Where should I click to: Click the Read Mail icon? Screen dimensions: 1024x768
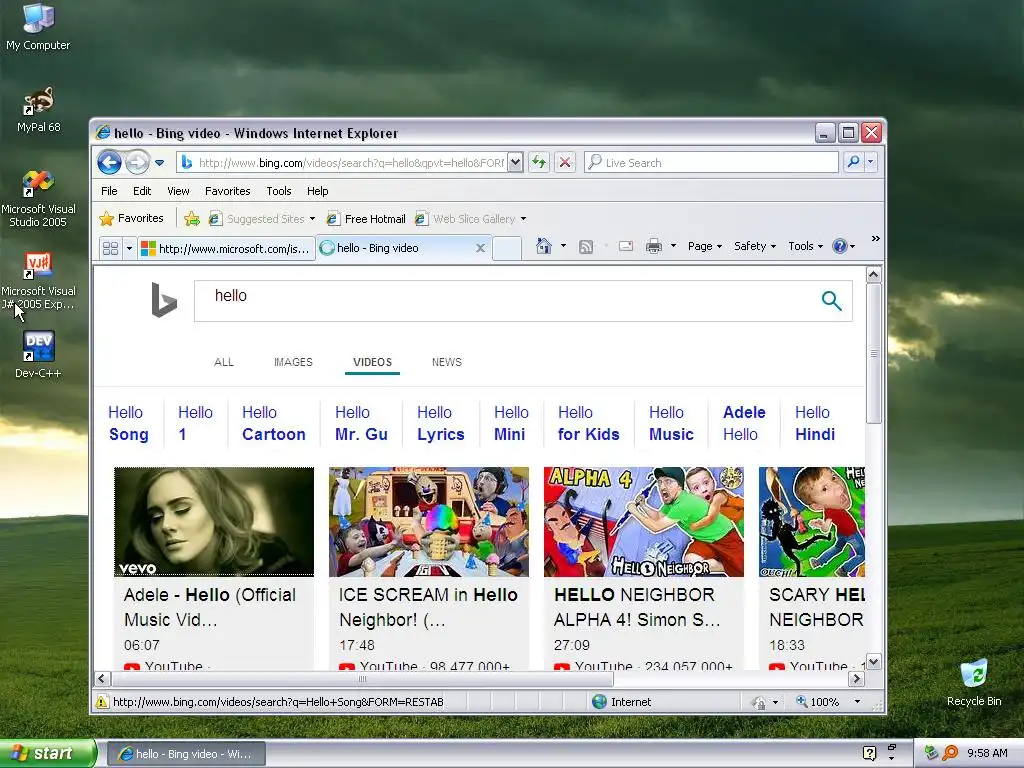coord(626,246)
